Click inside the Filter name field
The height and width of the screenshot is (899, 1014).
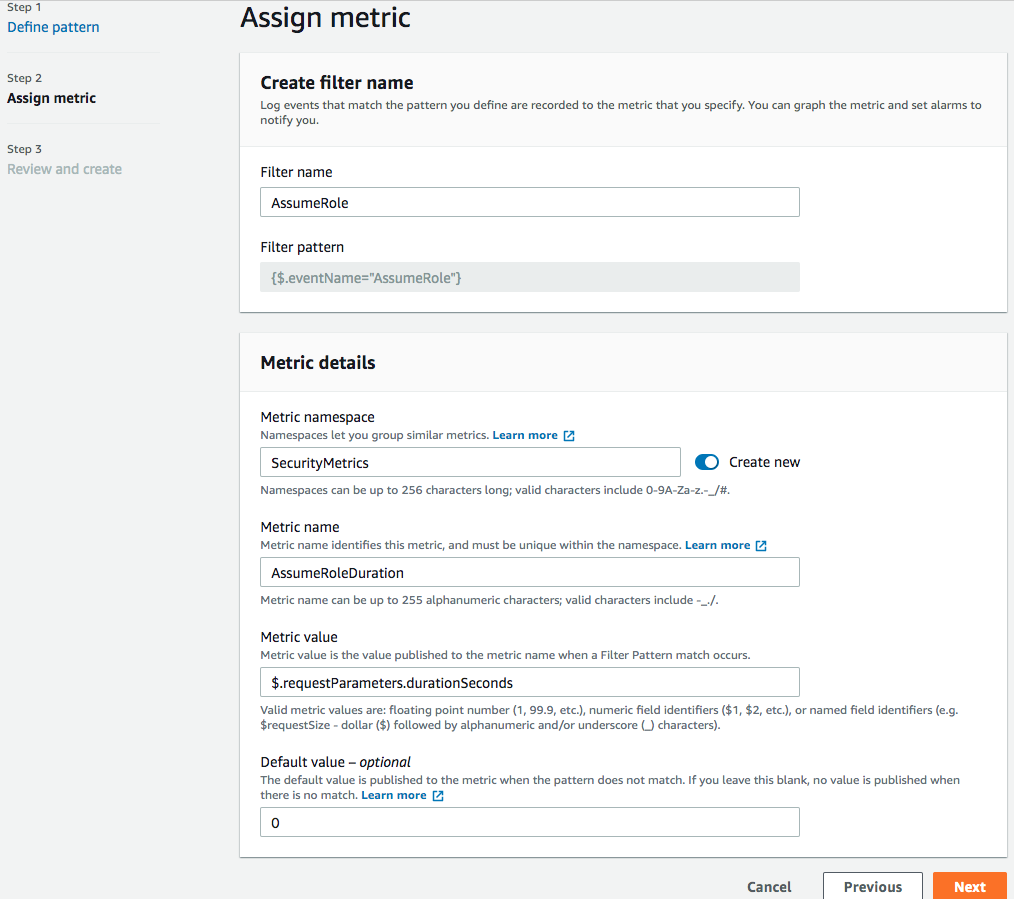pos(529,202)
